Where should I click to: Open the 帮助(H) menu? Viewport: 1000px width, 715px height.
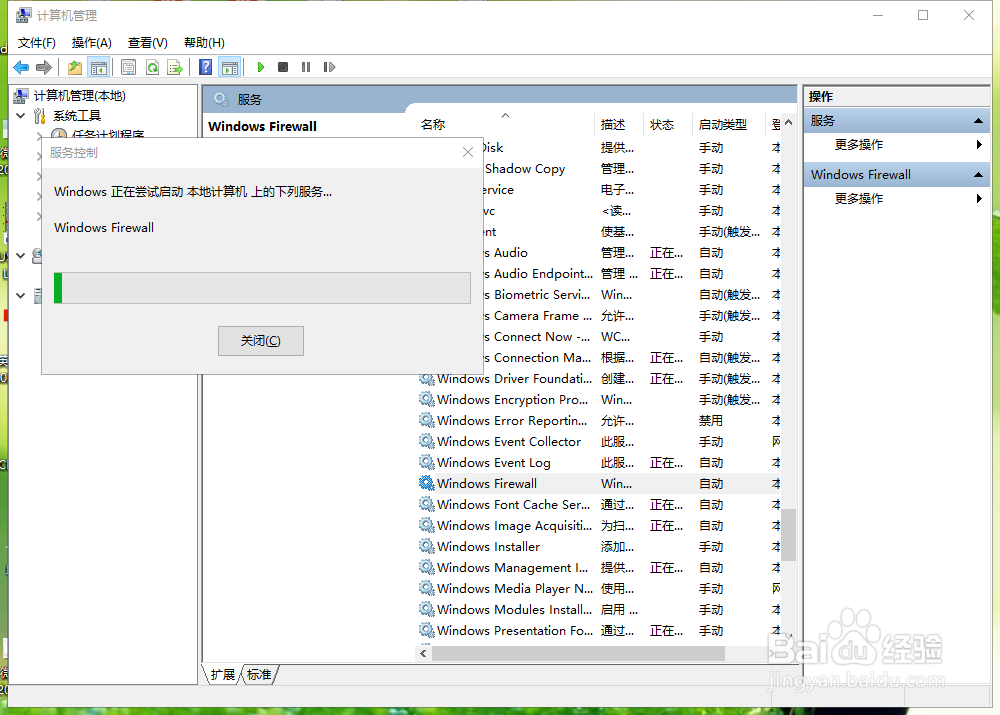pyautogui.click(x=204, y=43)
